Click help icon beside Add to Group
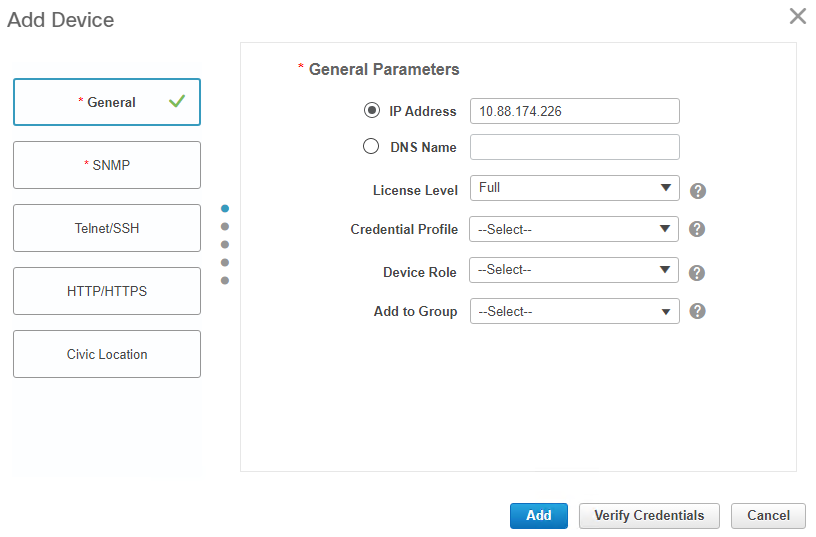This screenshot has width=816, height=537. (698, 311)
